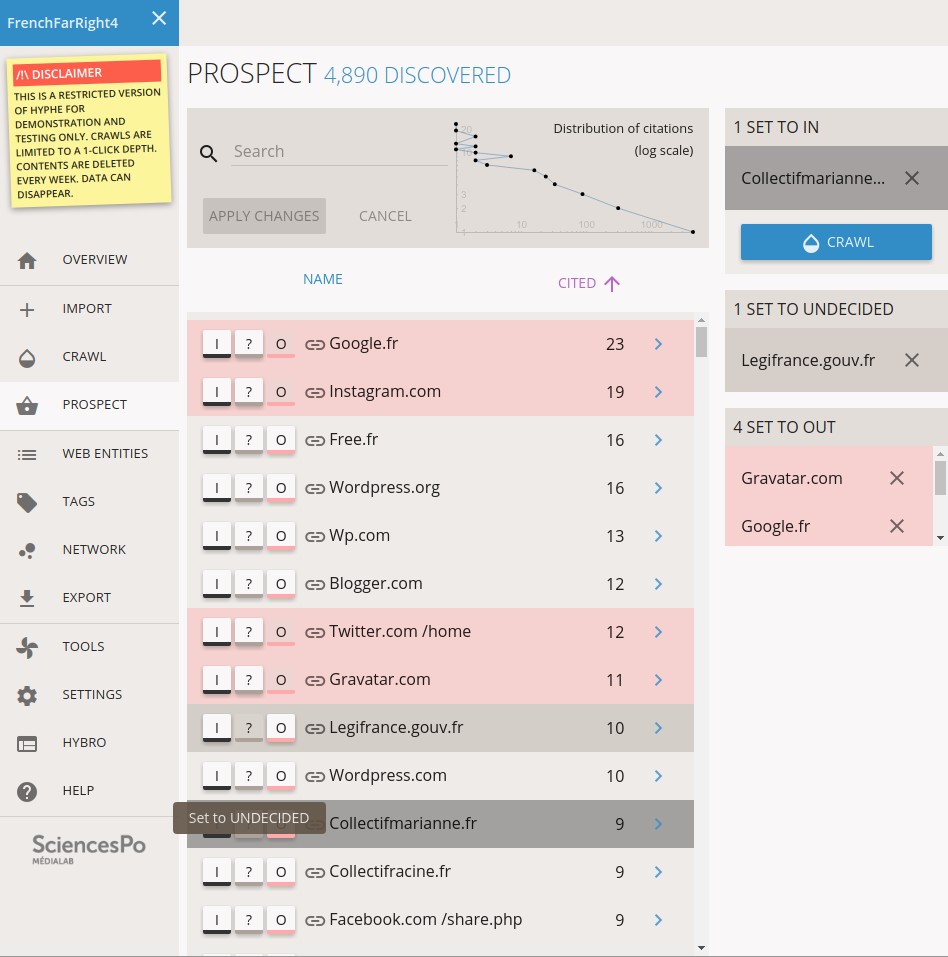Click the Tags label icon
The width and height of the screenshot is (948, 957).
point(27,502)
